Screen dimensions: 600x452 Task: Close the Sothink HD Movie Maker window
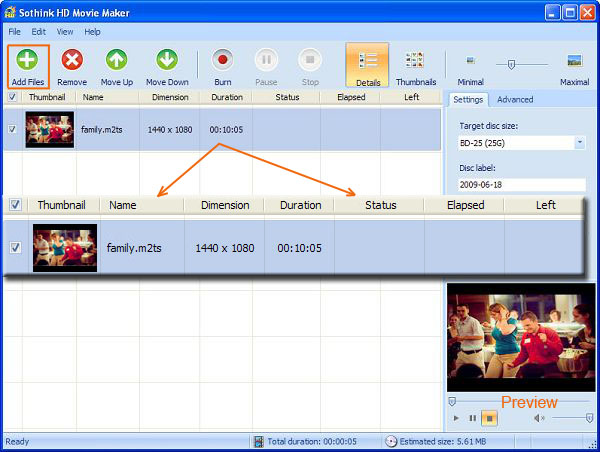[587, 13]
